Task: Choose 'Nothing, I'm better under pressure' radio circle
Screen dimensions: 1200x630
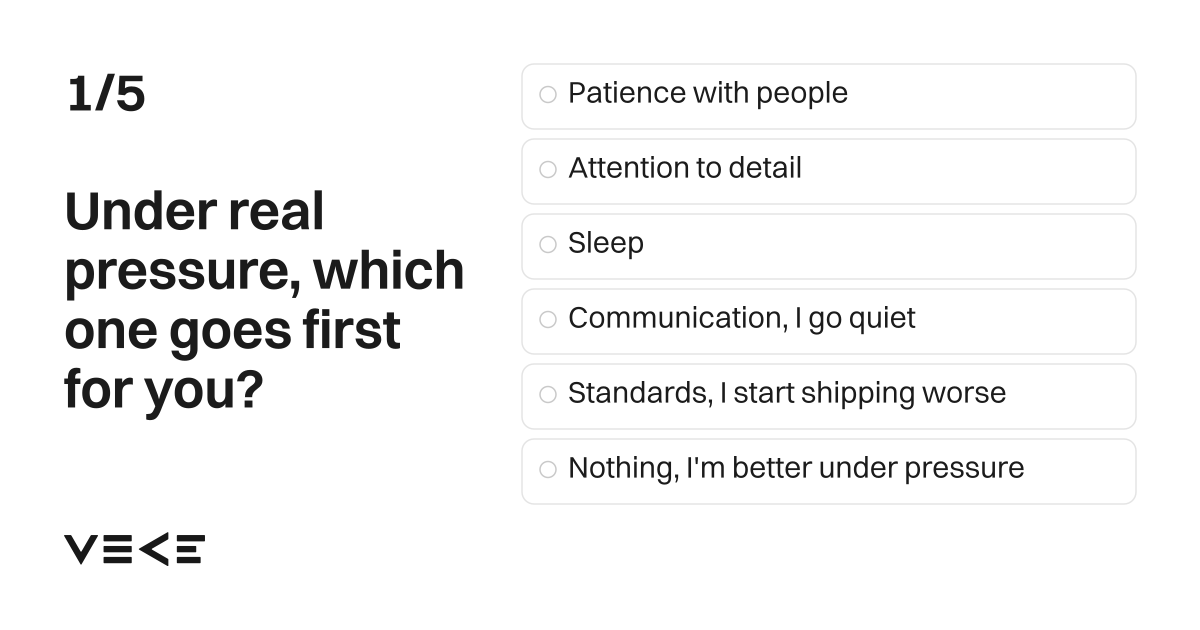Action: point(548,470)
